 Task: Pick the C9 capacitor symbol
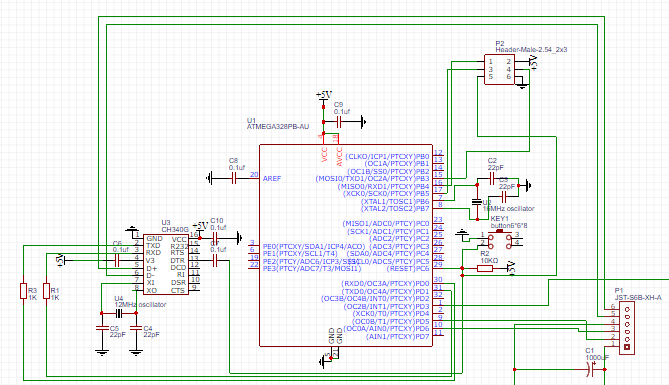(x=339, y=122)
